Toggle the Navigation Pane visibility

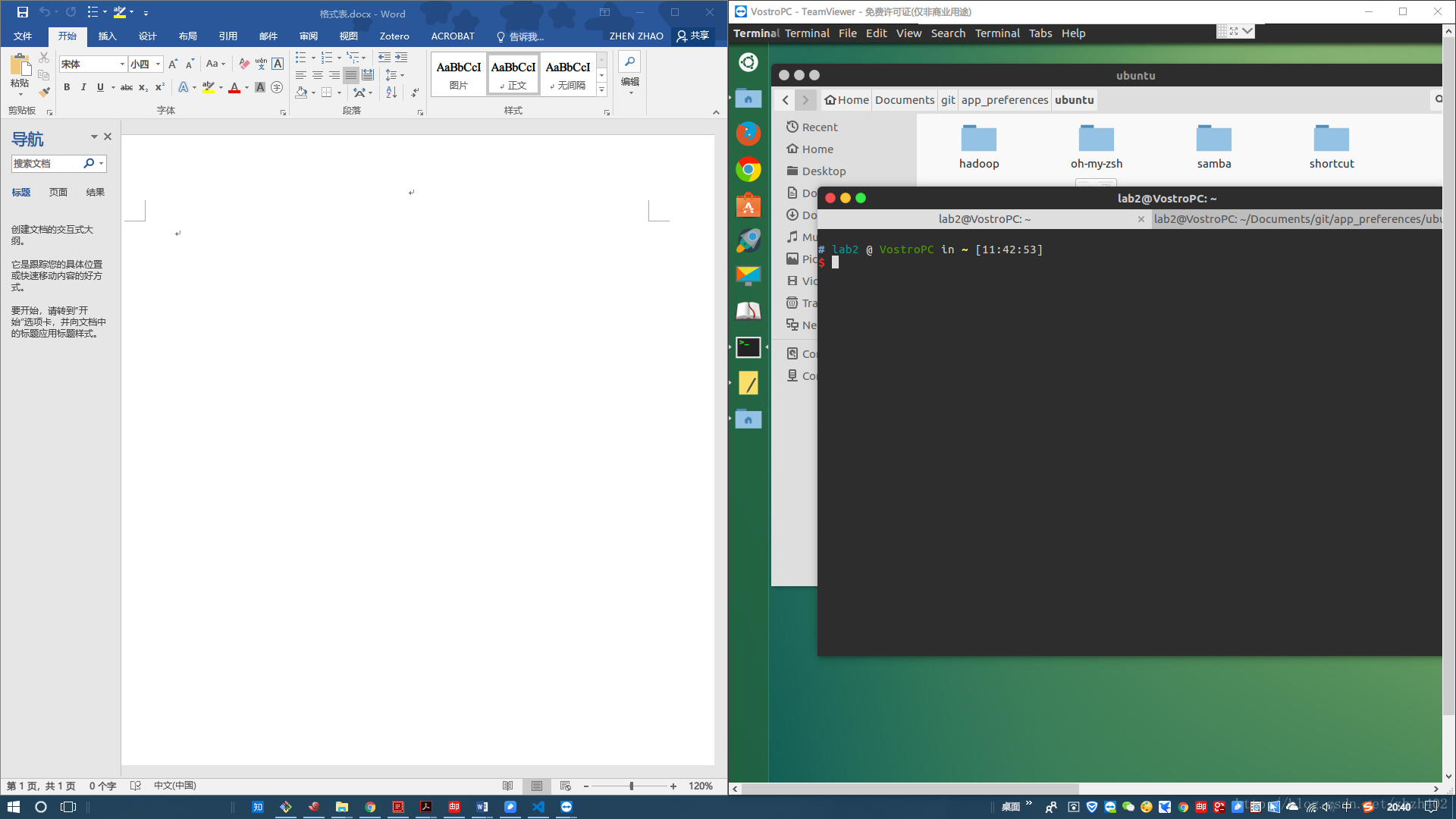click(108, 137)
